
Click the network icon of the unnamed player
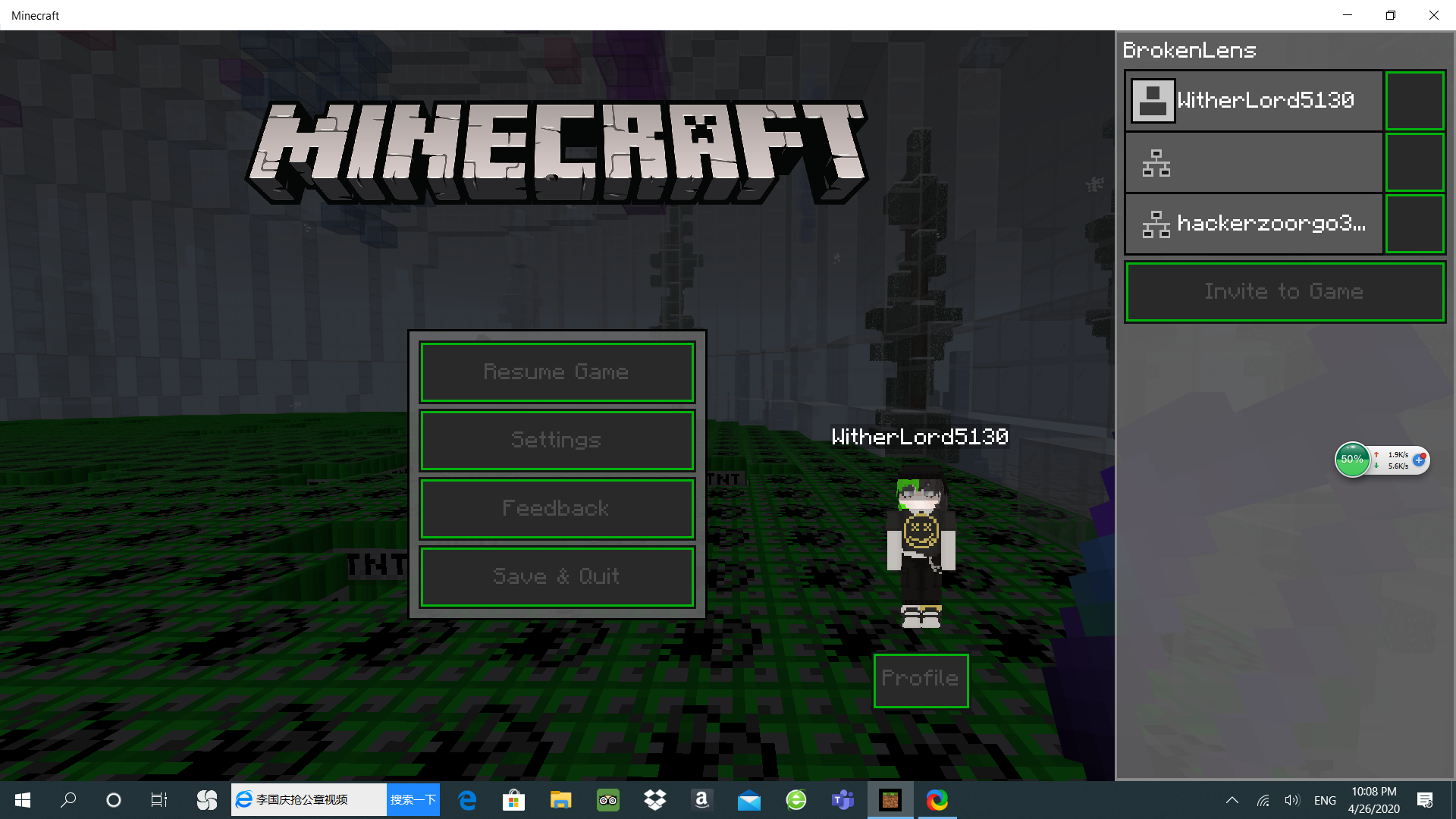[1156, 163]
